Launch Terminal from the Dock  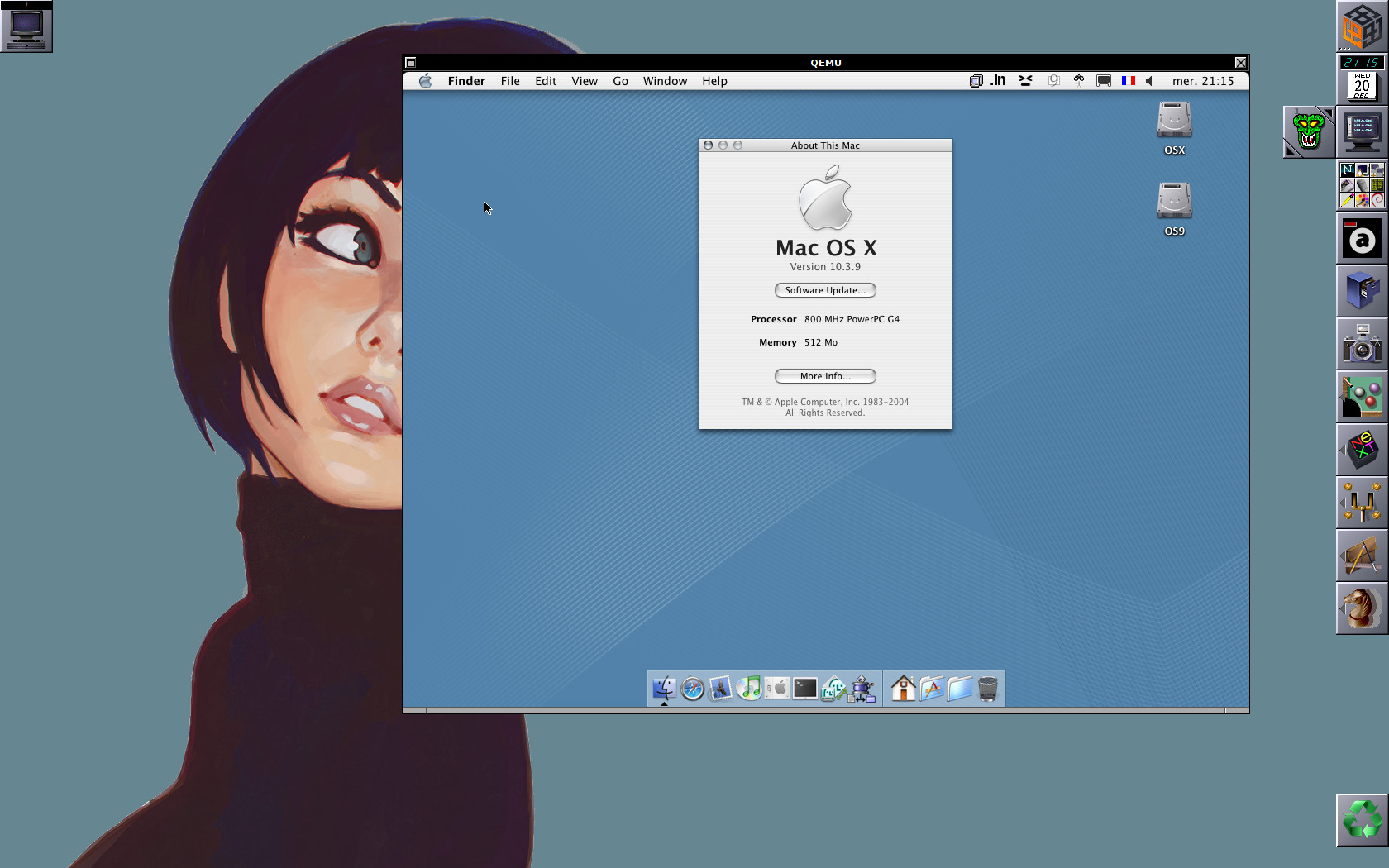click(805, 689)
